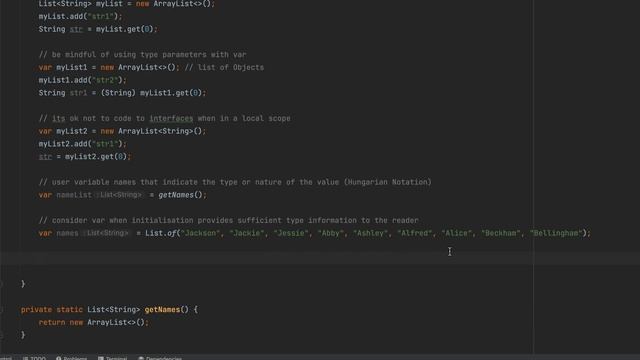Image resolution: width=640 pixels, height=360 pixels.
Task: Click the Hungarian Notation comment line
Action: 235,182
